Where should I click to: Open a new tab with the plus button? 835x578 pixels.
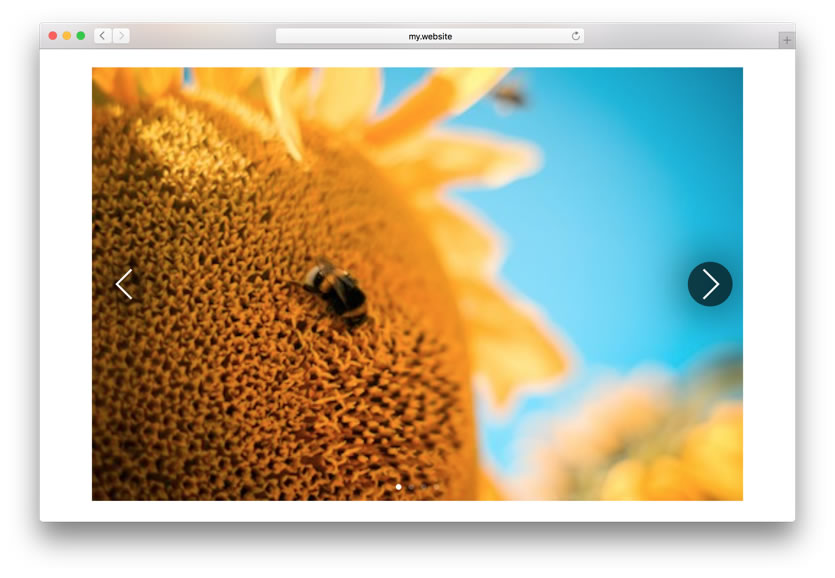[x=787, y=40]
